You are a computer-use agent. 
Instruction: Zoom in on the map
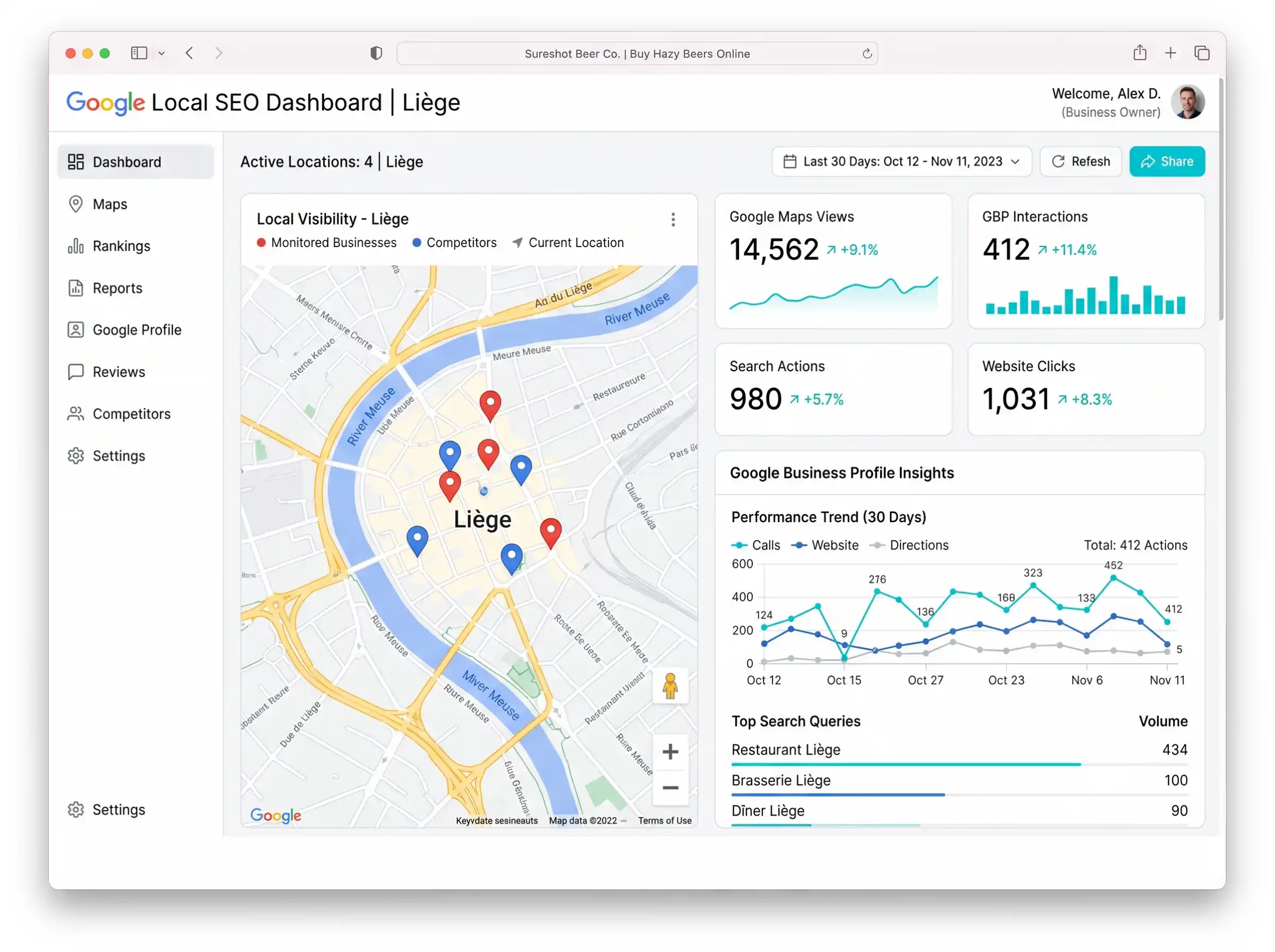click(669, 752)
